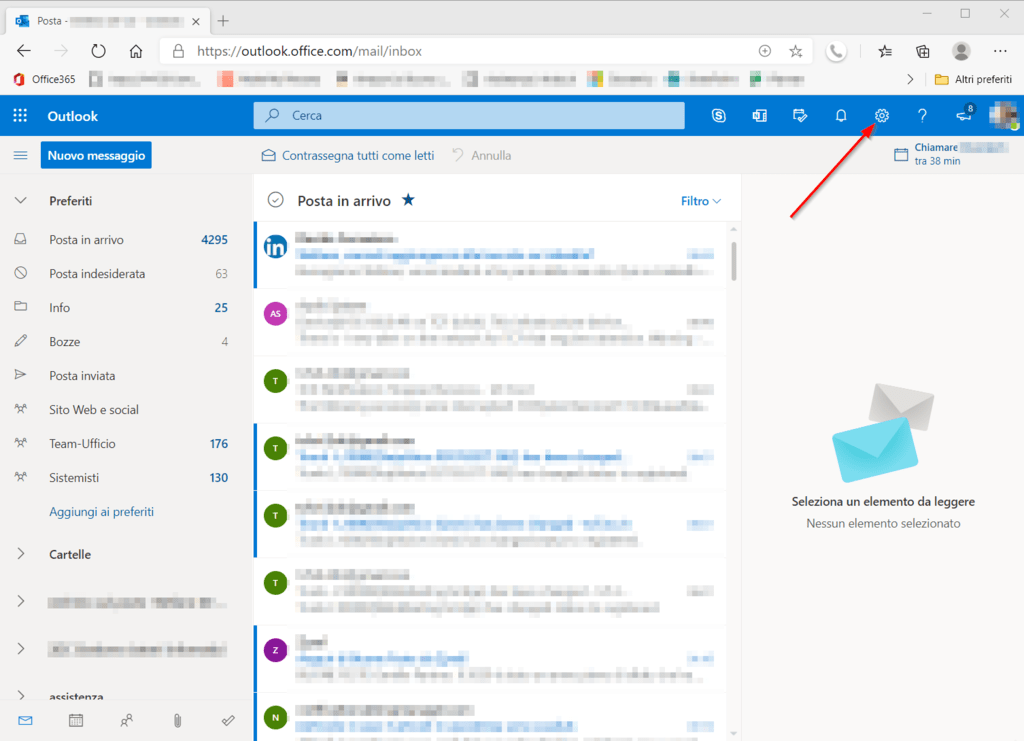Open the Help question mark
Viewport: 1024px width, 741px height.
[922, 116]
